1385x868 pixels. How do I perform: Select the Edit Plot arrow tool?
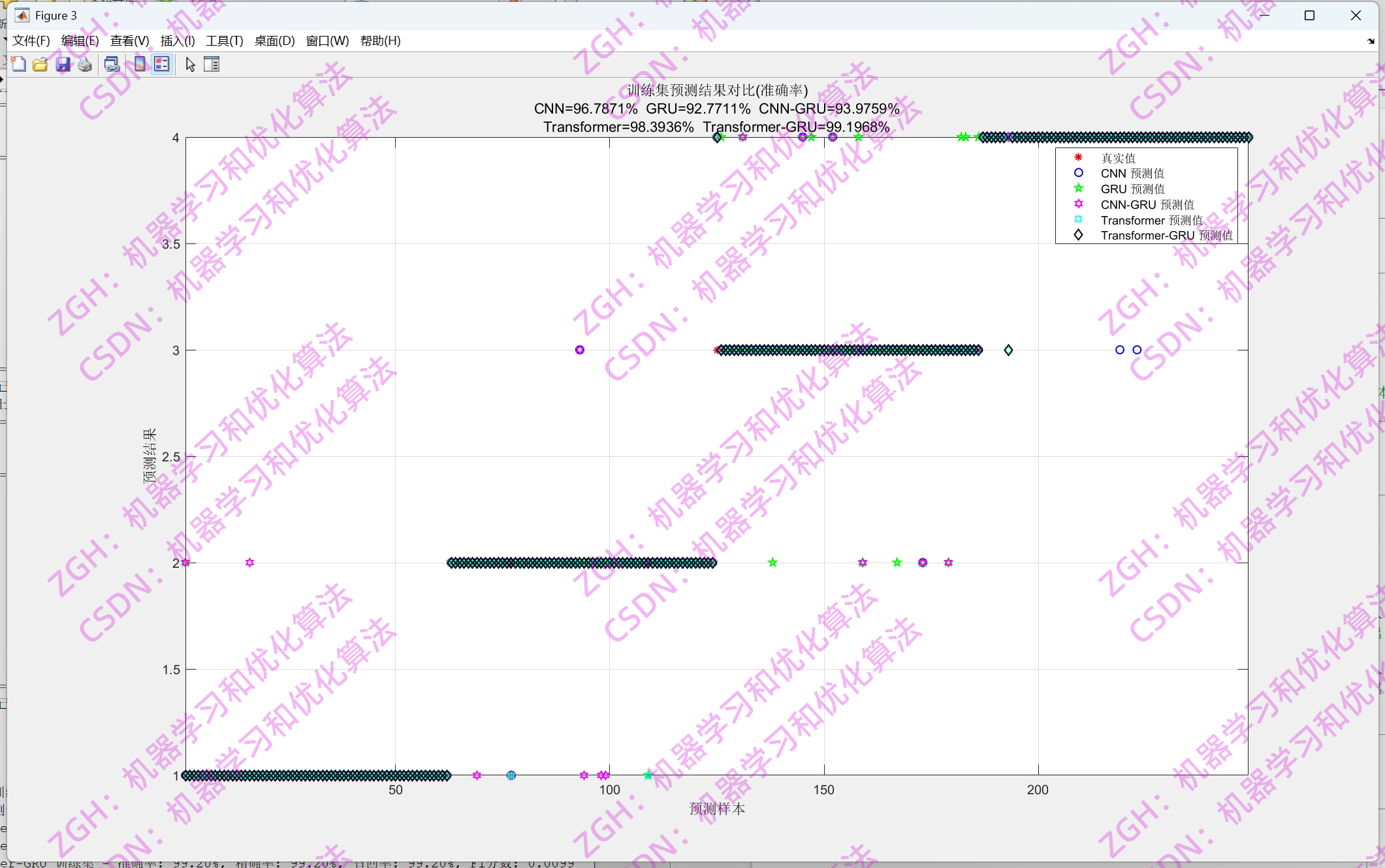click(189, 64)
